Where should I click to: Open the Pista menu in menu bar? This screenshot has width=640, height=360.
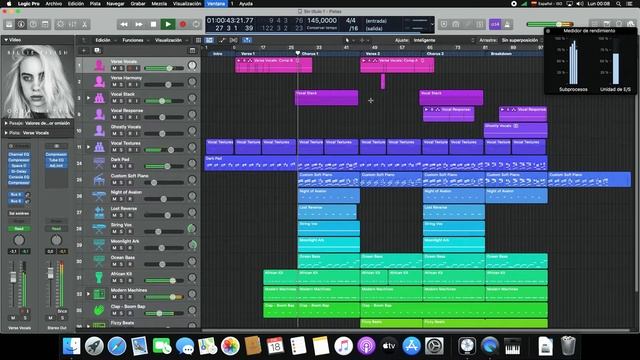[x=95, y=4]
